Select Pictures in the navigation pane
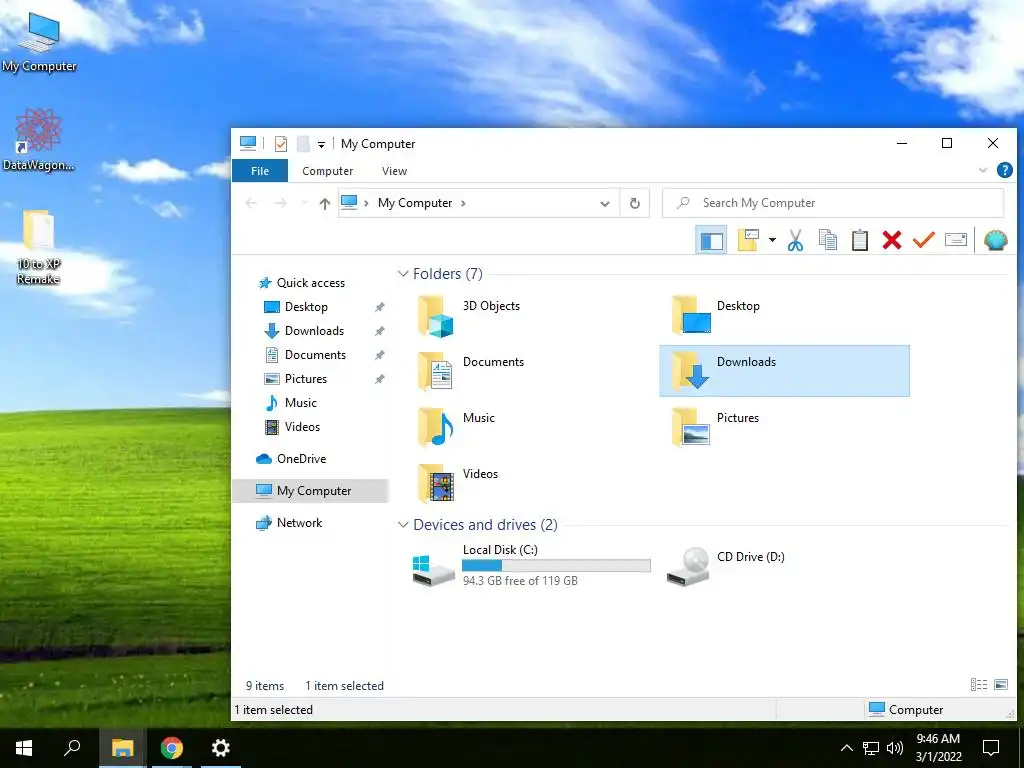The image size is (1024, 768). pyautogui.click(x=305, y=379)
